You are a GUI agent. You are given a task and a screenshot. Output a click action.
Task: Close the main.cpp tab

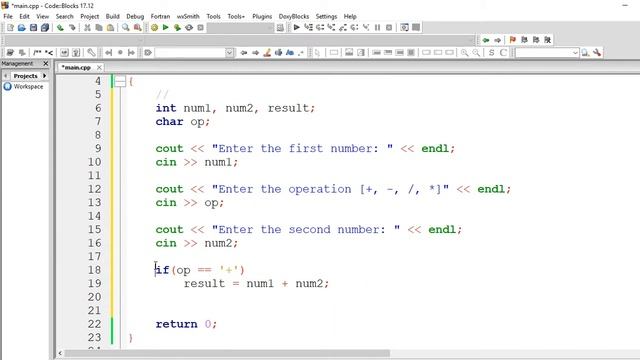coord(99,67)
